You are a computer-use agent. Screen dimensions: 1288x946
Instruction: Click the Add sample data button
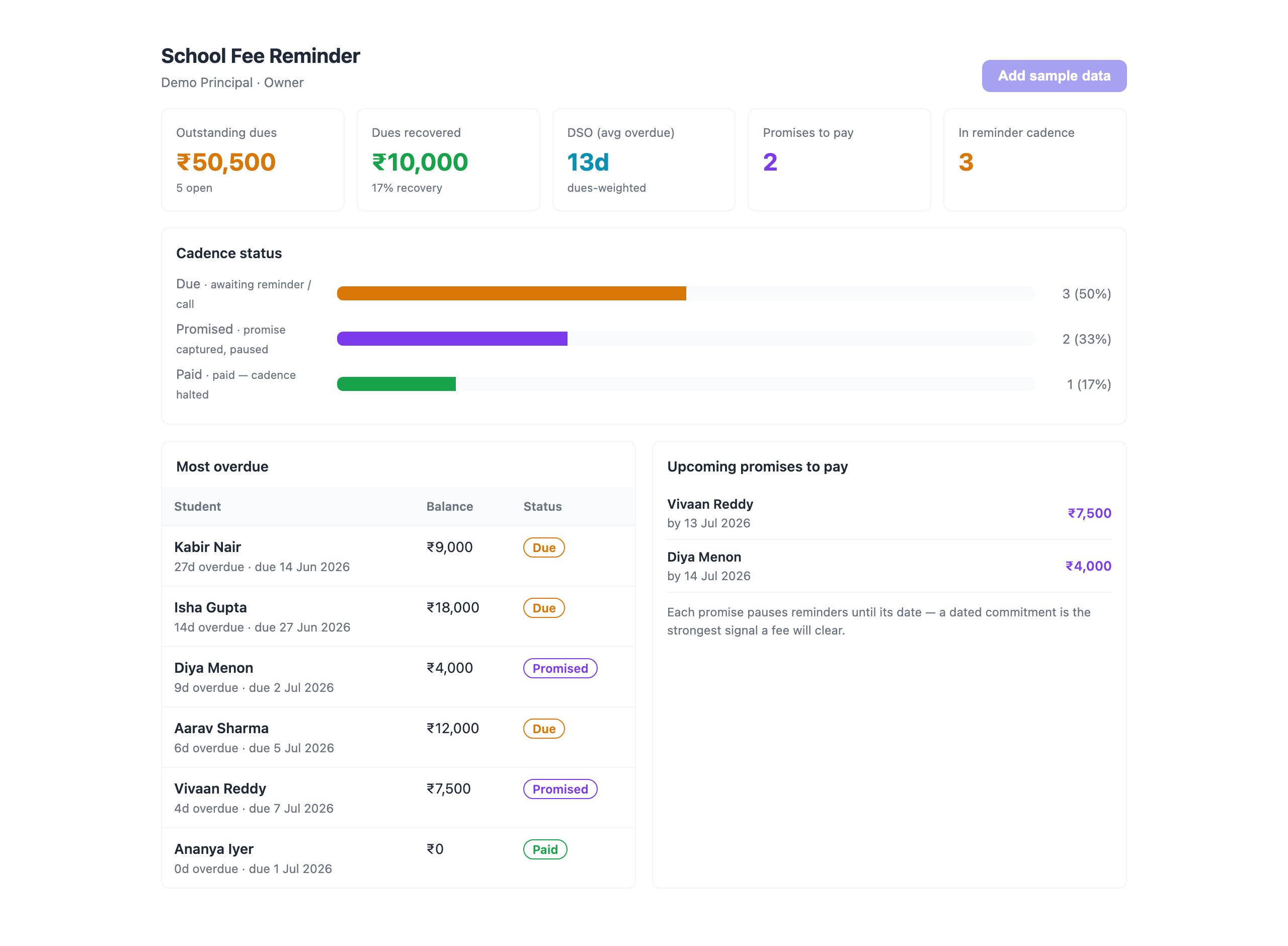pos(1054,75)
